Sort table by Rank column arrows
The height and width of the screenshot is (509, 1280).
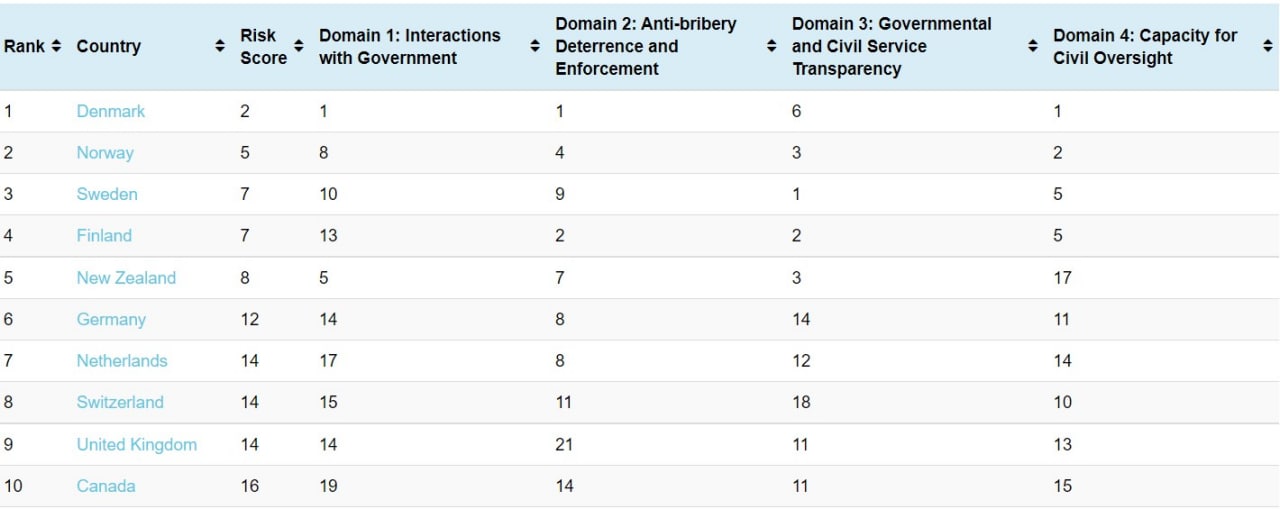click(x=56, y=46)
